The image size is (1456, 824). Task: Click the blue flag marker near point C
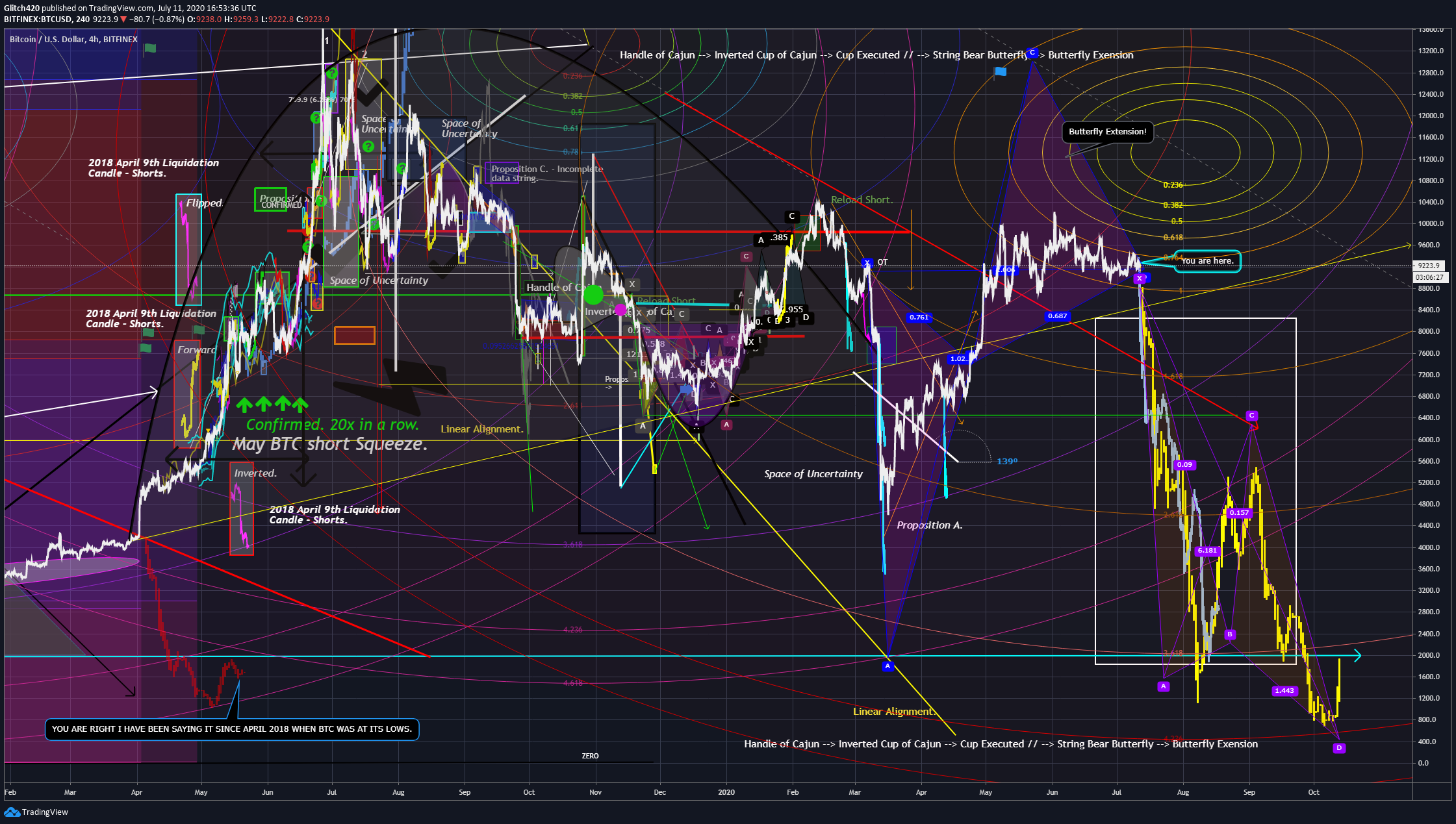[x=1001, y=71]
